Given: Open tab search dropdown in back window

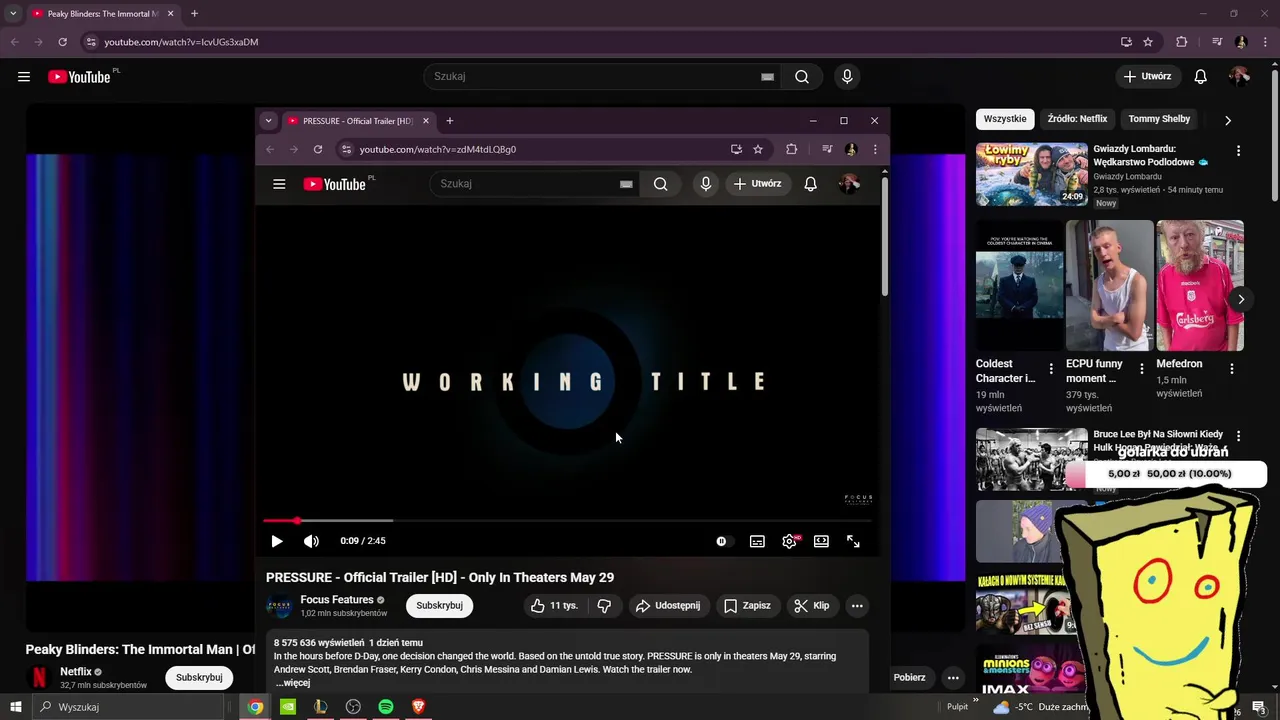Looking at the screenshot, I should point(13,14).
